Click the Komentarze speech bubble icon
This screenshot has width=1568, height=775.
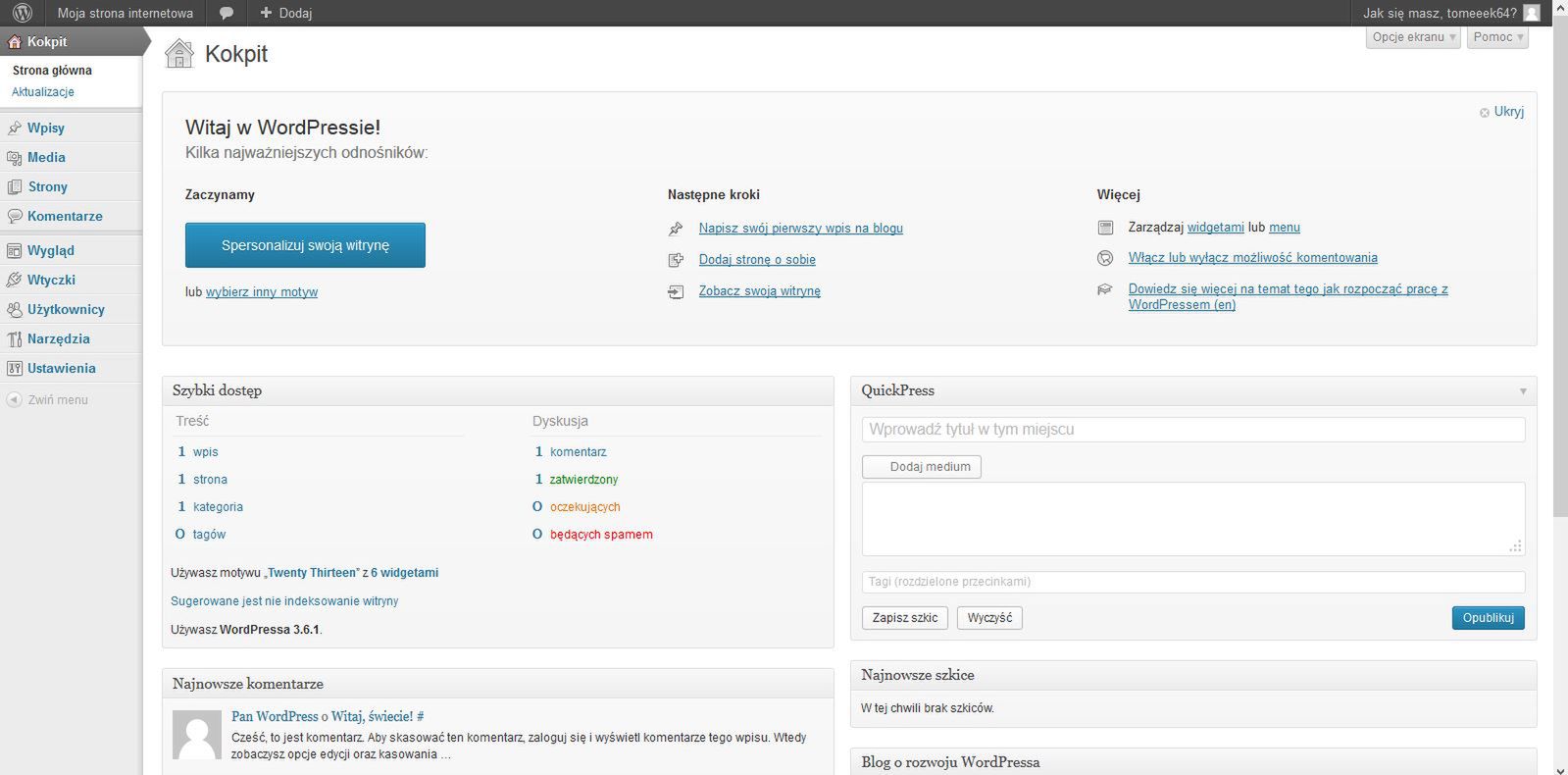tap(15, 217)
